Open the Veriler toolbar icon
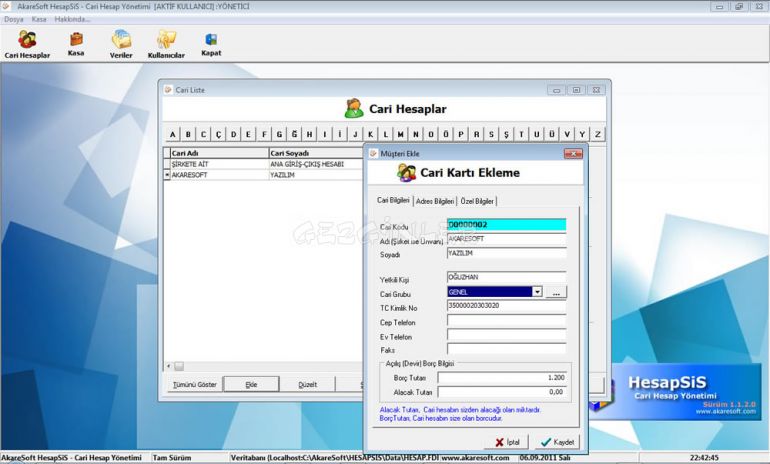Viewport: 770px width, 464px height. pyautogui.click(x=121, y=44)
